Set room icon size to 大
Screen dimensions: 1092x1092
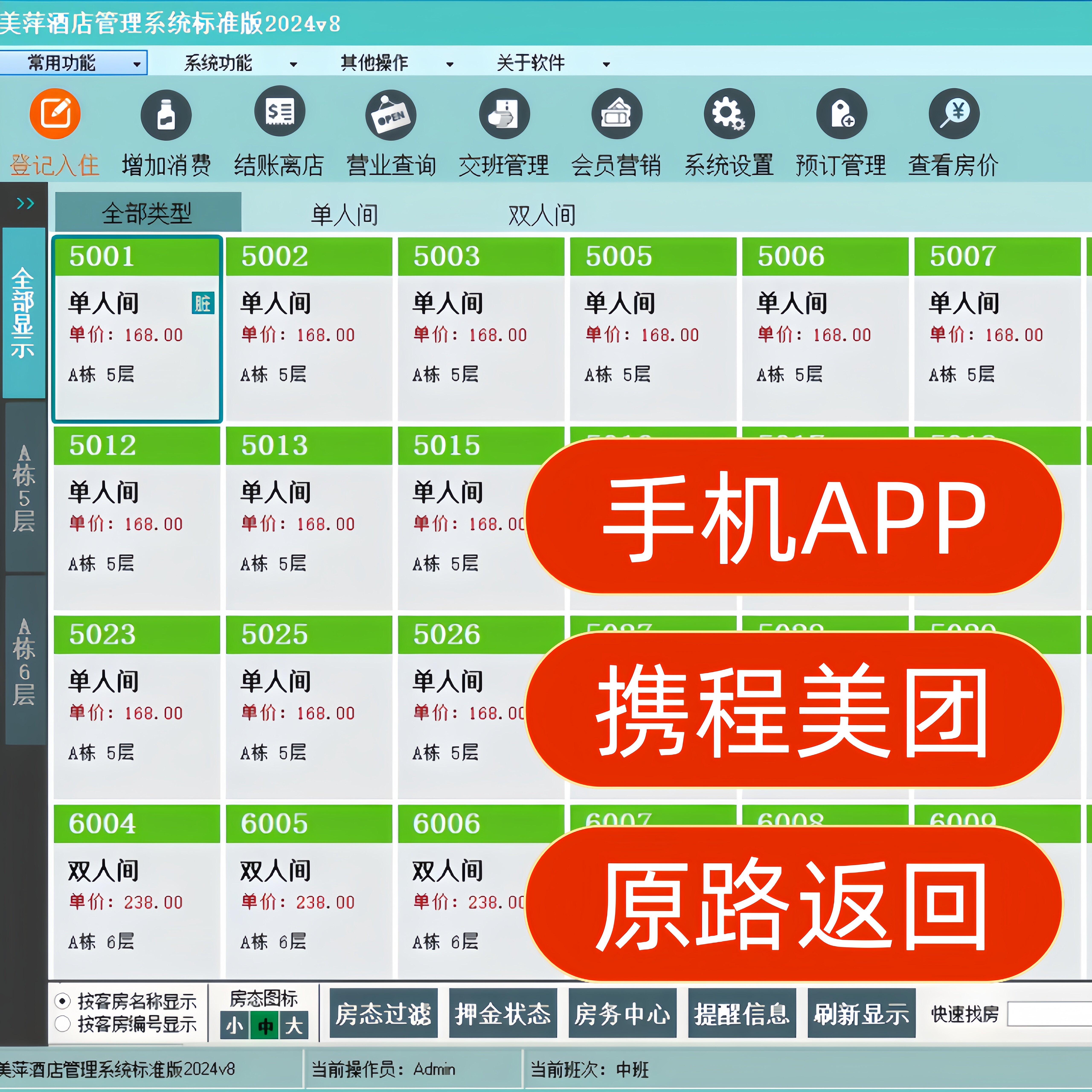pyautogui.click(x=294, y=1025)
